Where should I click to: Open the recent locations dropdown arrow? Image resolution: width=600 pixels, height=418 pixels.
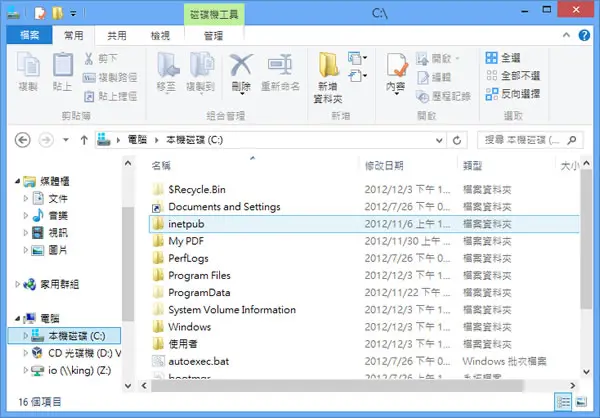pos(66,140)
